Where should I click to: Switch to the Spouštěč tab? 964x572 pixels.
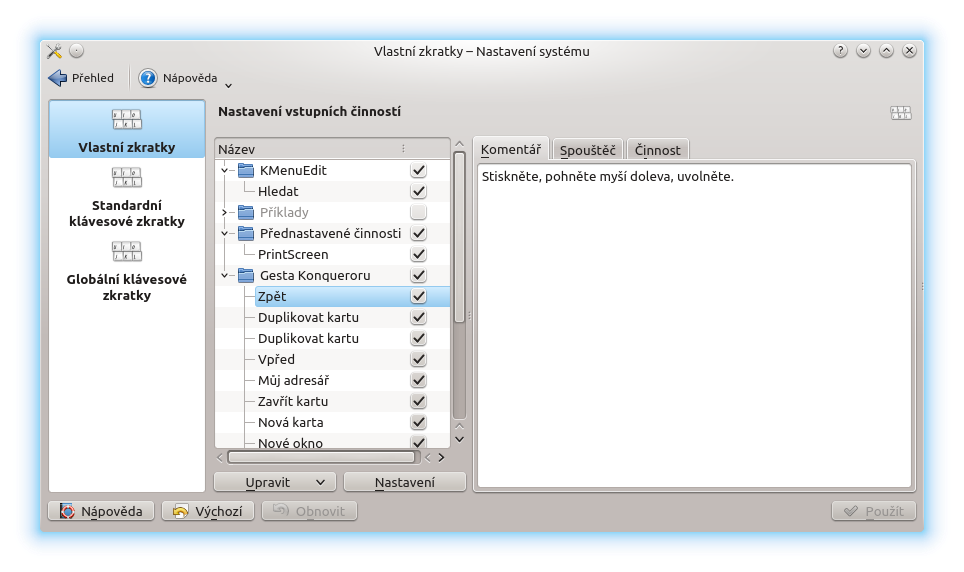pos(588,150)
